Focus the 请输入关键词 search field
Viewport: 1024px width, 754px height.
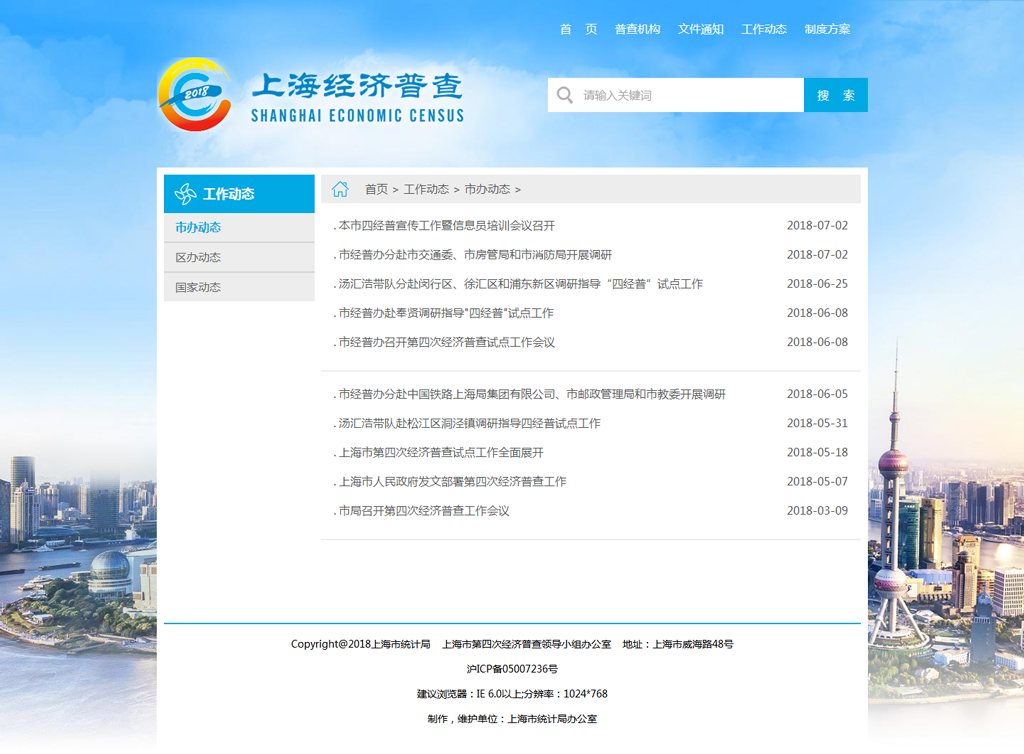click(676, 95)
